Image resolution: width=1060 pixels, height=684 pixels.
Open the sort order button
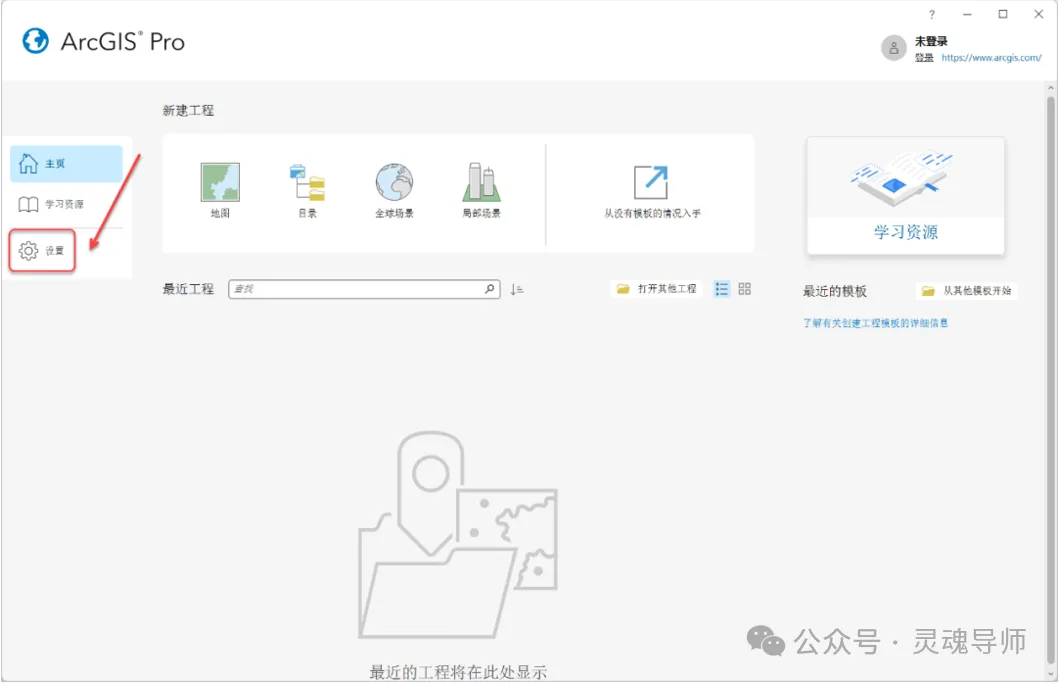coord(517,289)
